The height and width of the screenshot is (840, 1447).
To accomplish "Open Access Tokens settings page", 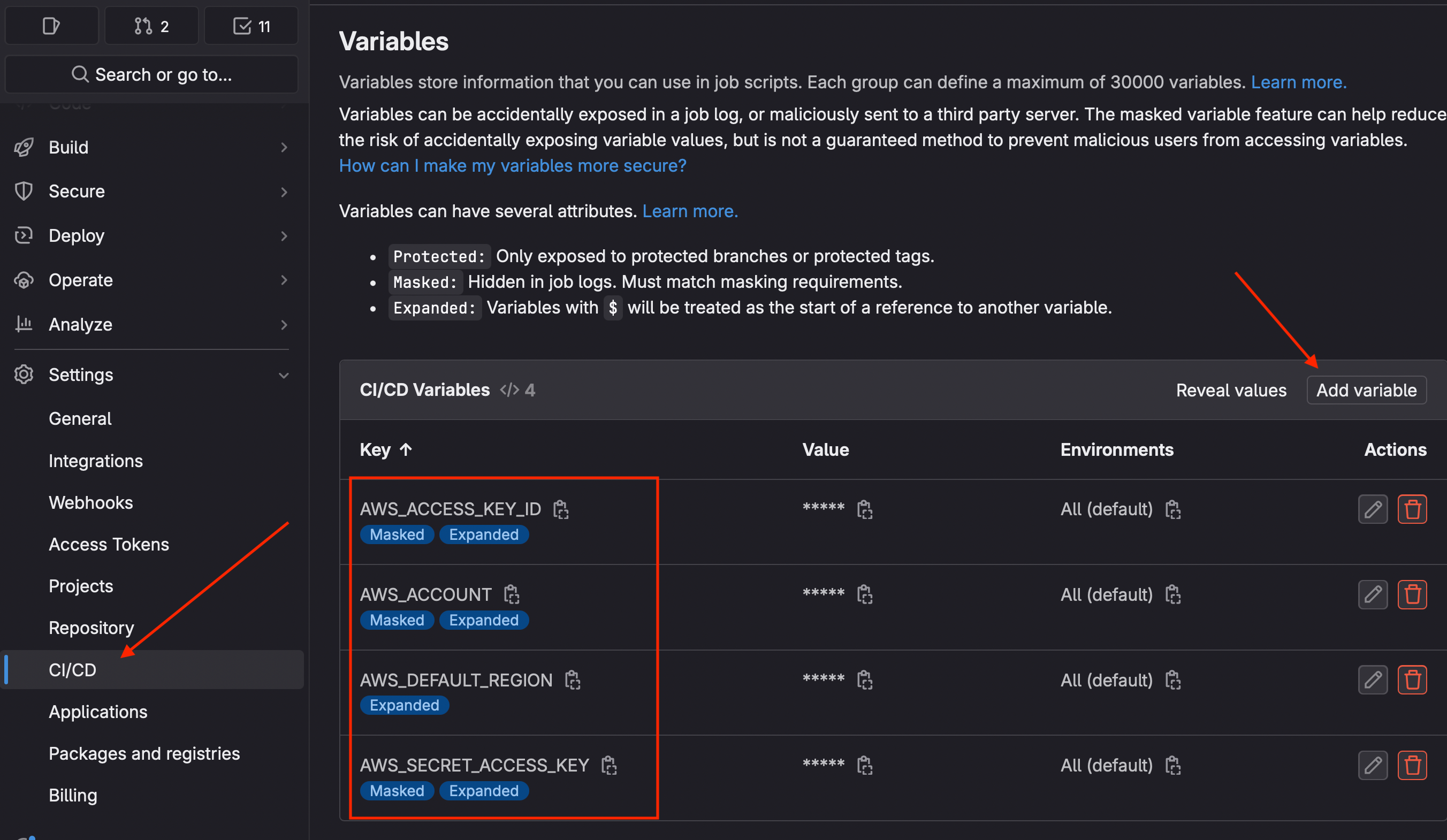I will coord(109,544).
